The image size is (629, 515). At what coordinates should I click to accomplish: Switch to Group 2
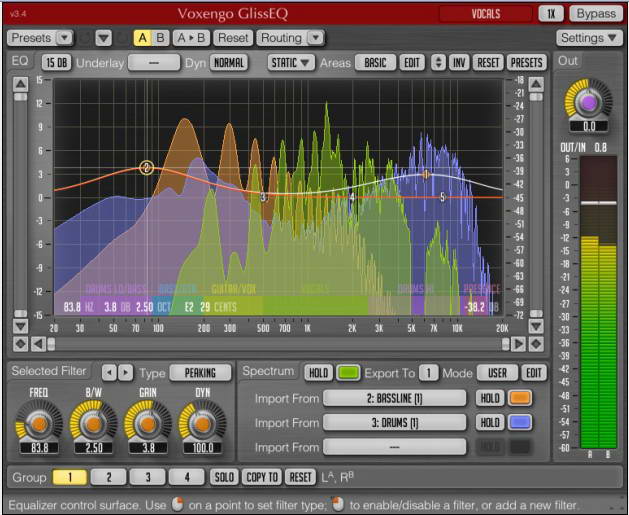(x=108, y=477)
